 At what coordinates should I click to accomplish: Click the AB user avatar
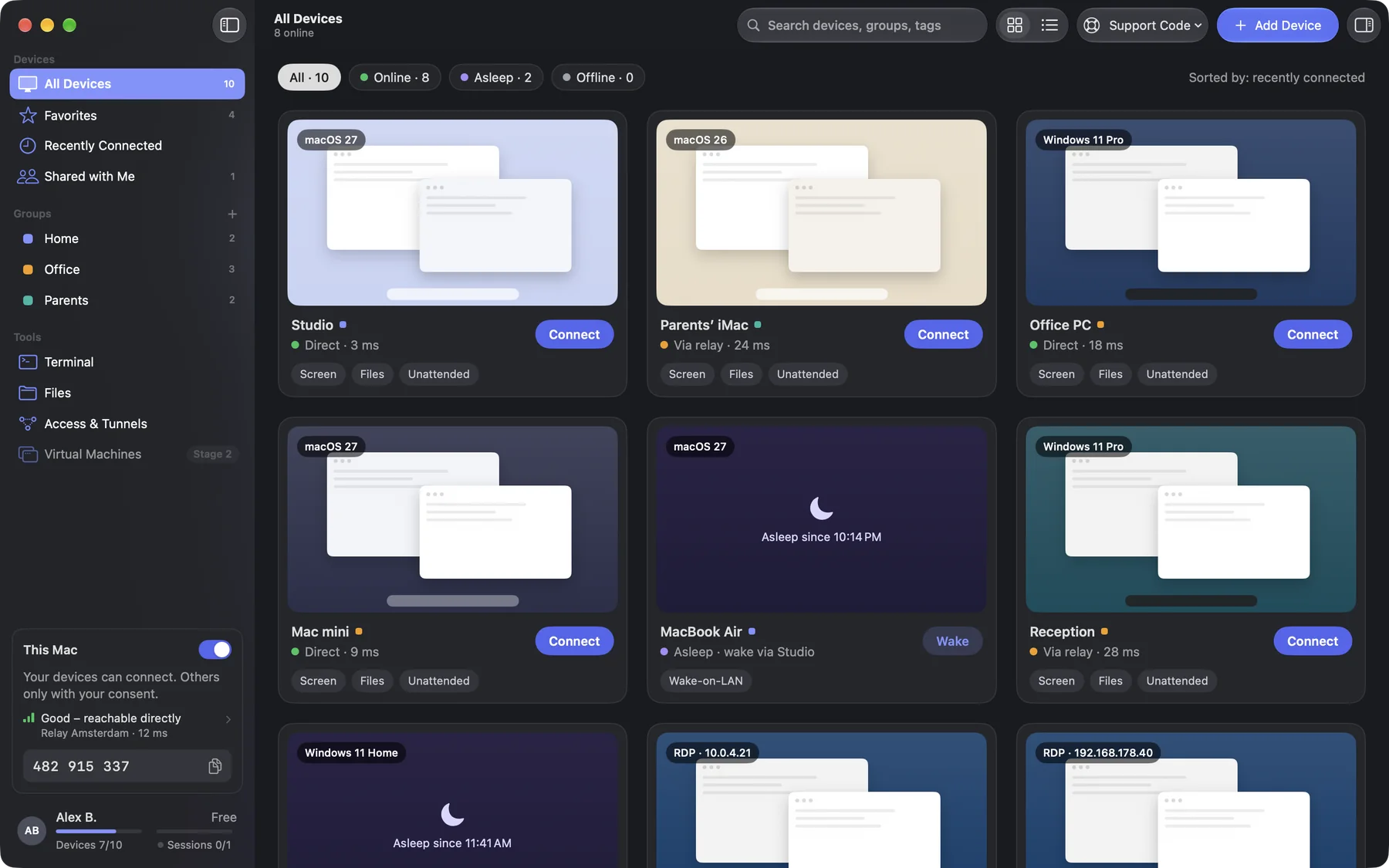(32, 830)
